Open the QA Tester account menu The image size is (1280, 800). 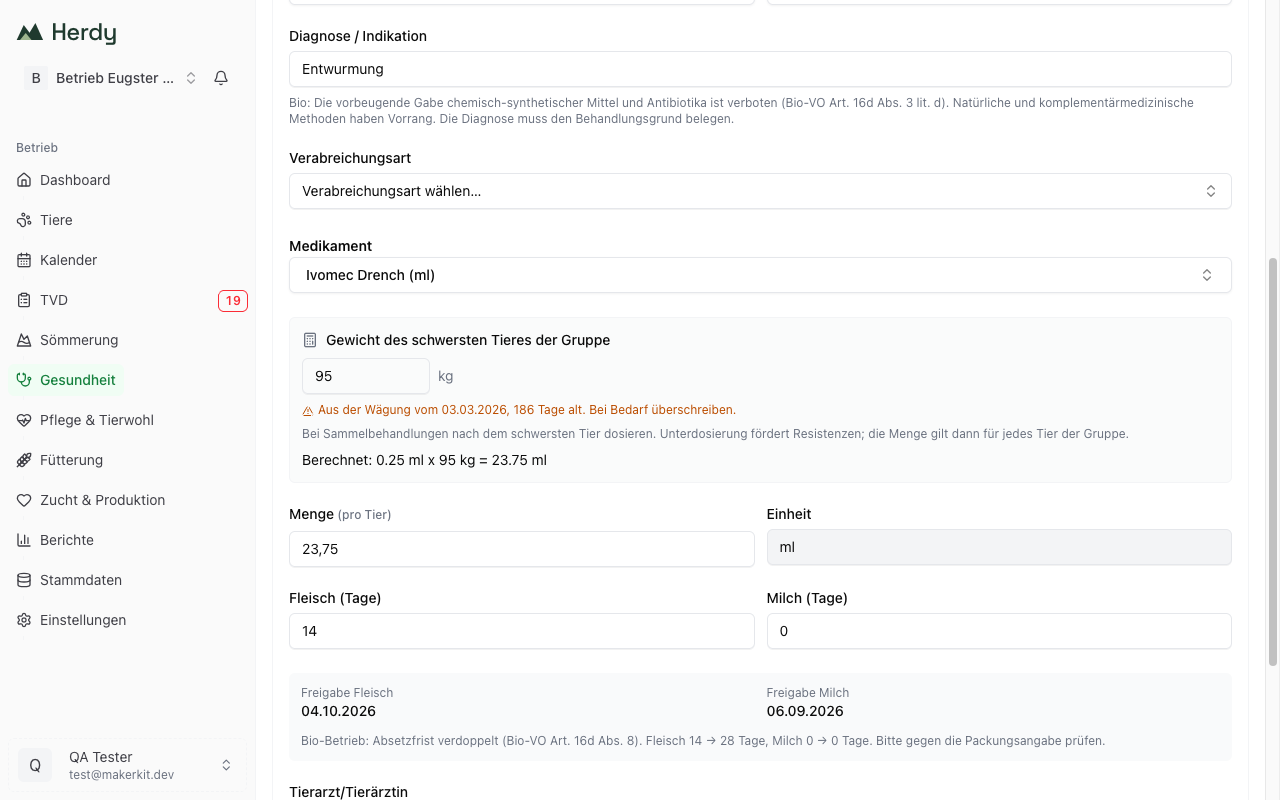point(128,765)
